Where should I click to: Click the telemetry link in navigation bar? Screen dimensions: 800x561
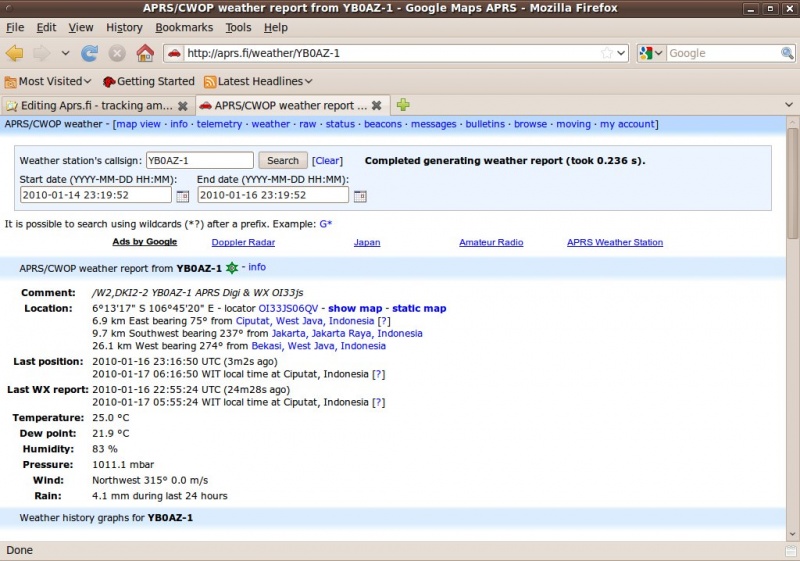pos(219,125)
